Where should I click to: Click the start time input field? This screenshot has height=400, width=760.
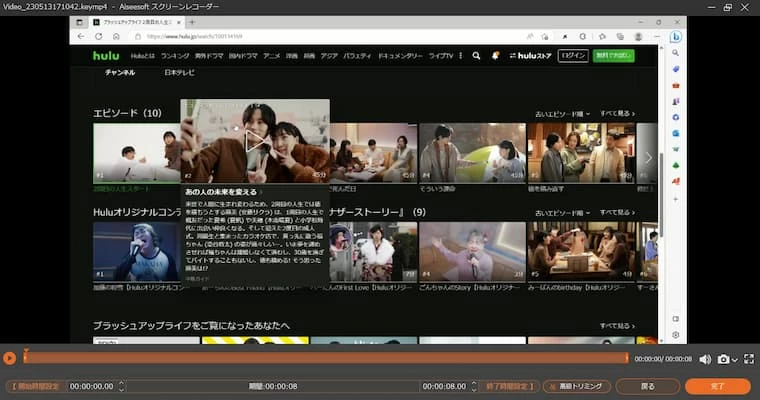(x=91, y=386)
